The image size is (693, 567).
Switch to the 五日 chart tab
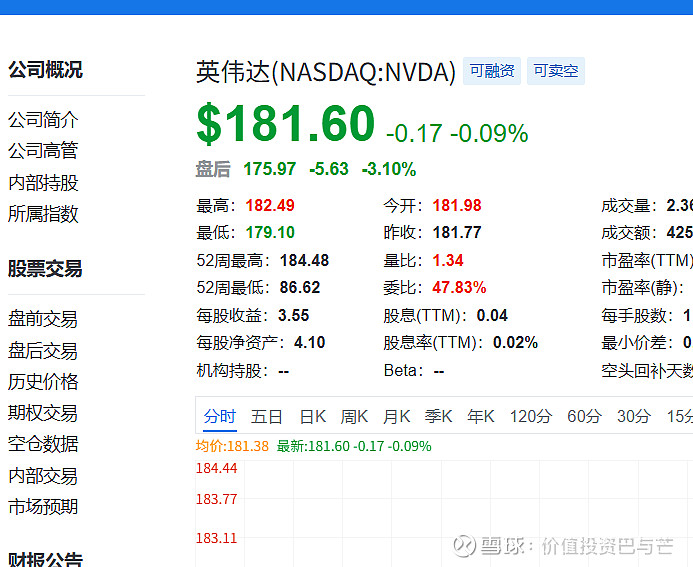click(267, 416)
